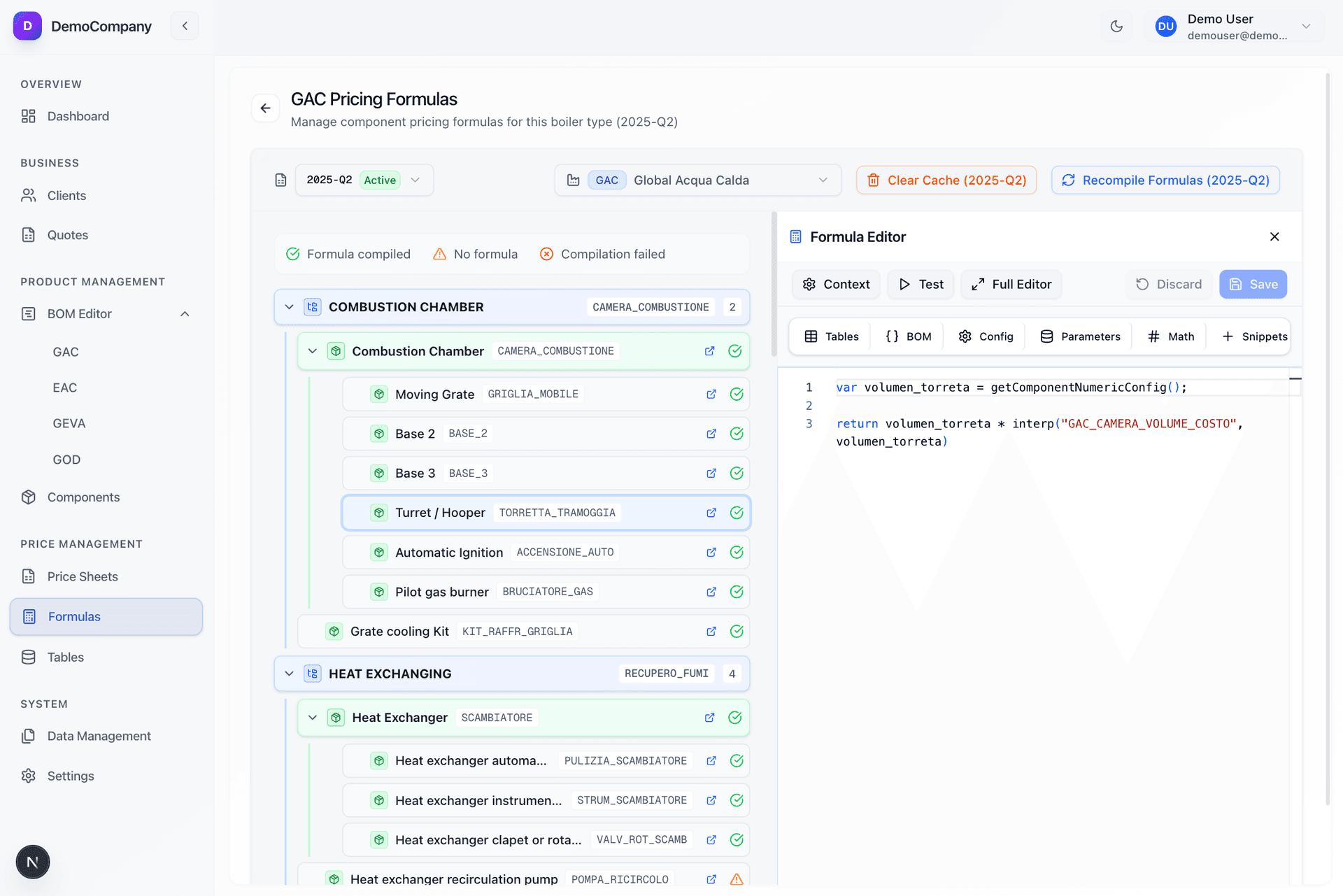Screen dimensions: 1343x896
Task: Click the compiled status checkmark for Pilot gas burner
Action: click(737, 592)
